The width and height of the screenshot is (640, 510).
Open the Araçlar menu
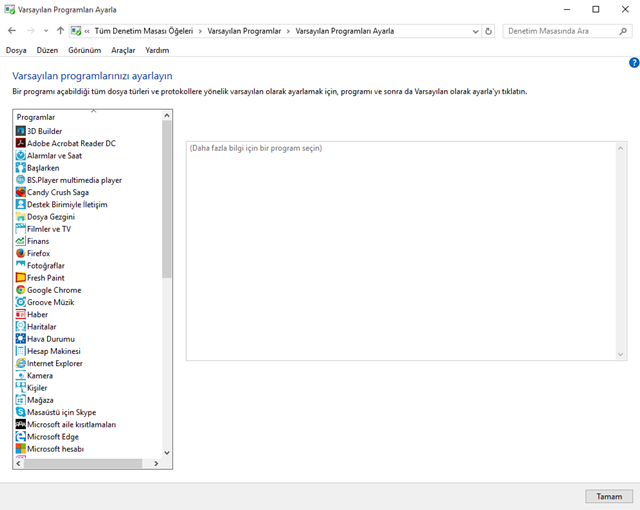tap(123, 50)
